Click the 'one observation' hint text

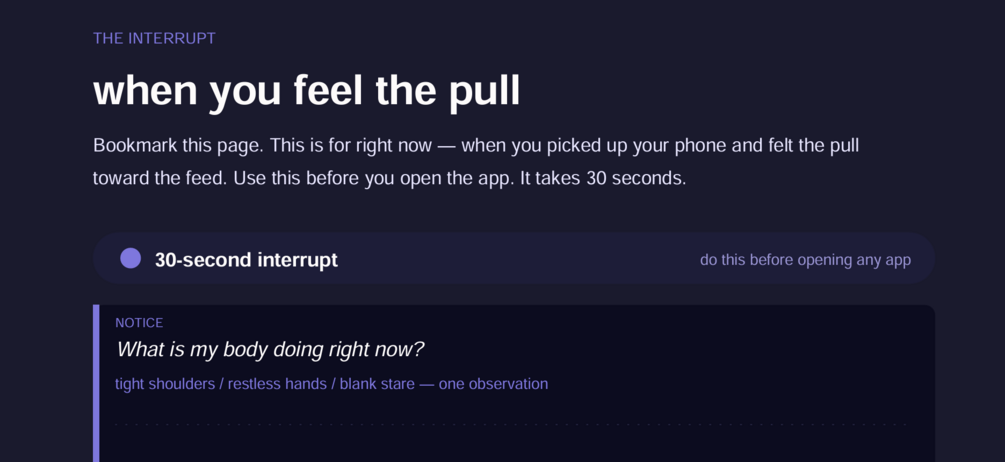pos(493,384)
